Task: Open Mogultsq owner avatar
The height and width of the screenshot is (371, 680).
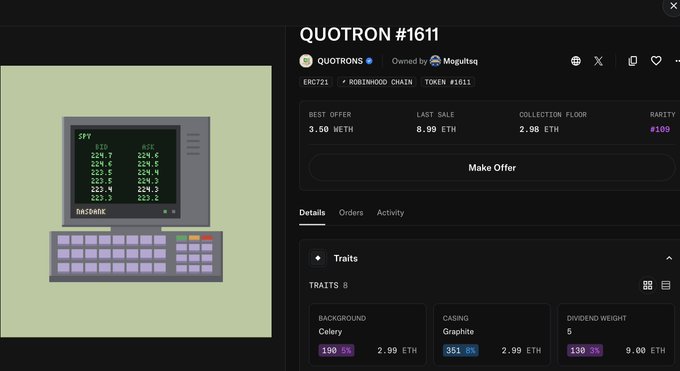Action: pos(435,61)
